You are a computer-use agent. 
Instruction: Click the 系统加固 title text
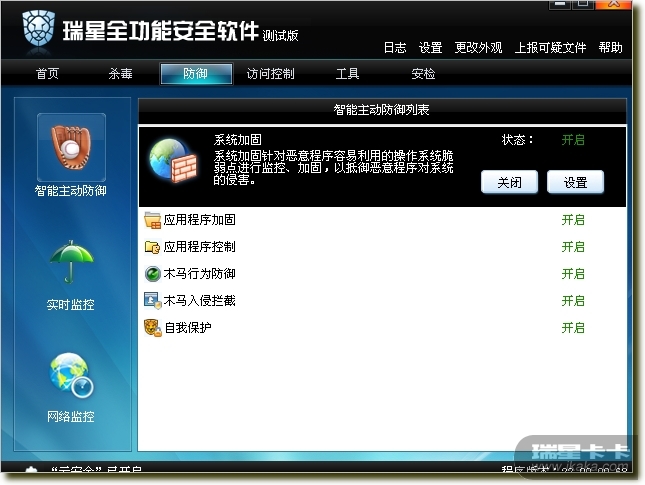(x=238, y=140)
